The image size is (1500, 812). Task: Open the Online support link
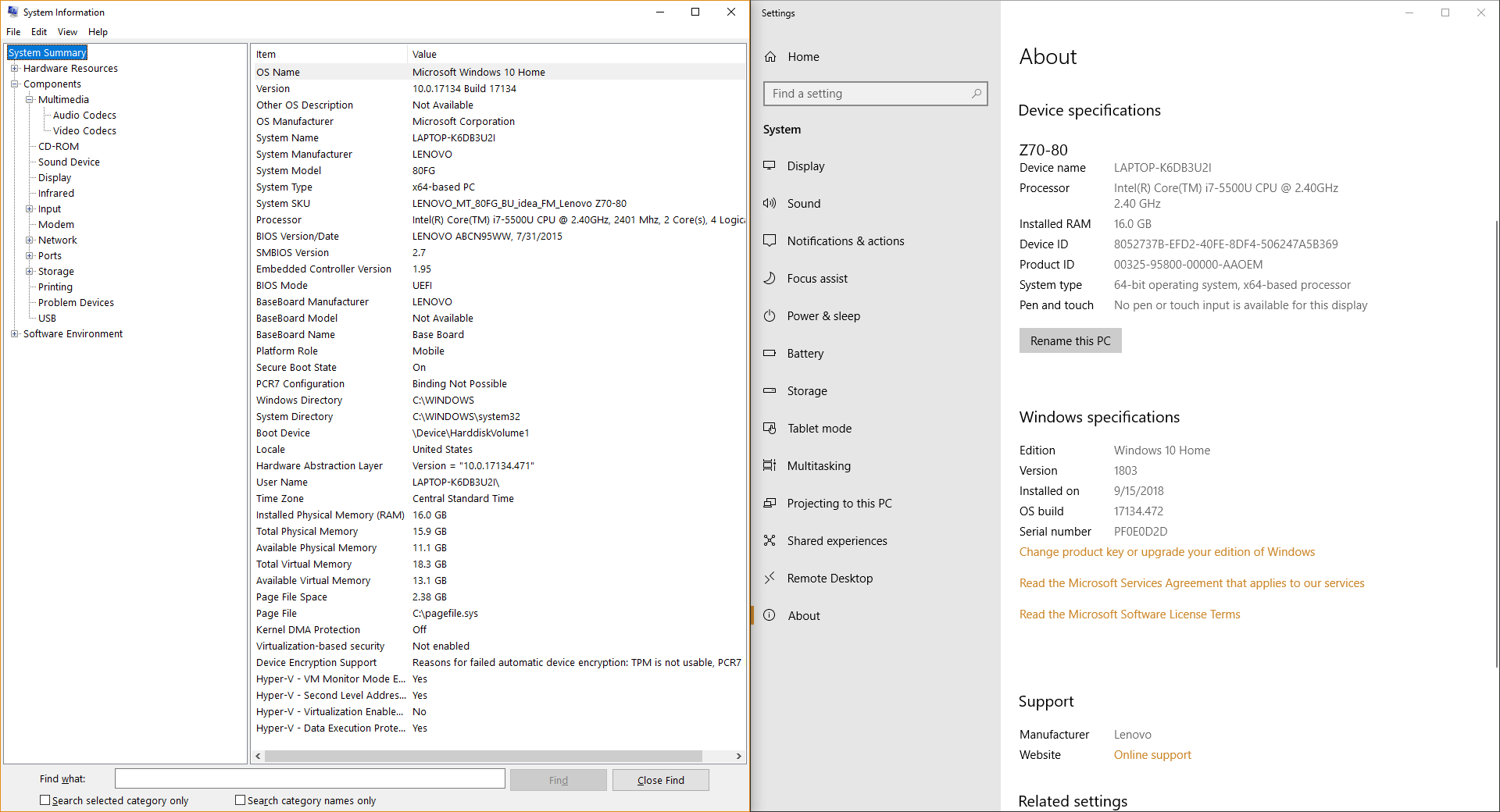(x=1152, y=755)
